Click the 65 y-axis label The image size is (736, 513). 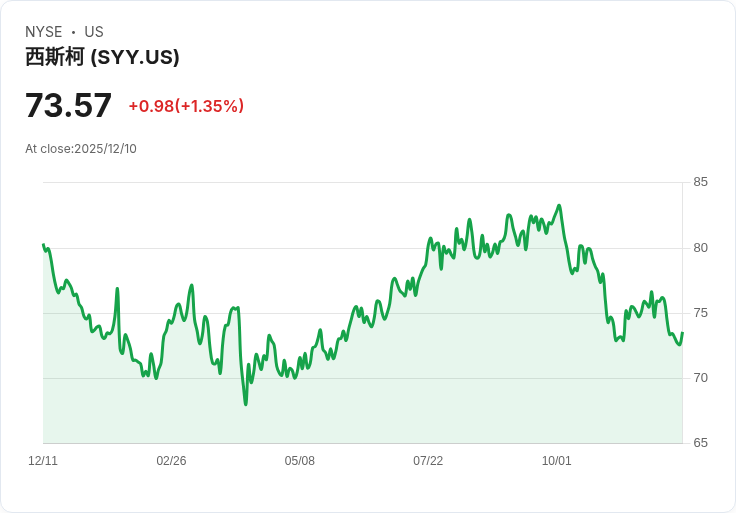coord(700,443)
